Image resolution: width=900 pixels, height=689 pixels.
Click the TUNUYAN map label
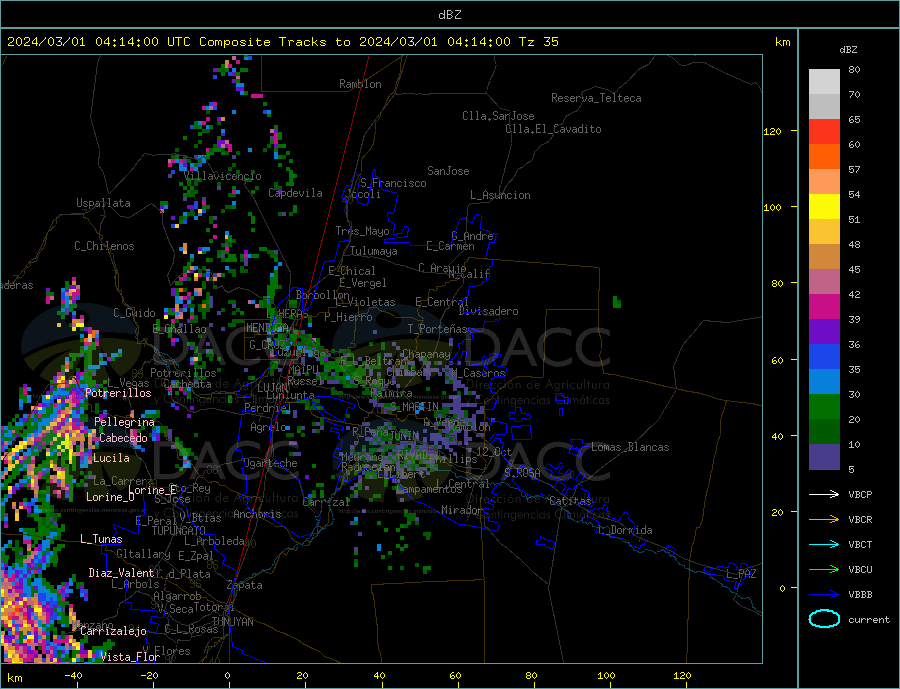(232, 622)
